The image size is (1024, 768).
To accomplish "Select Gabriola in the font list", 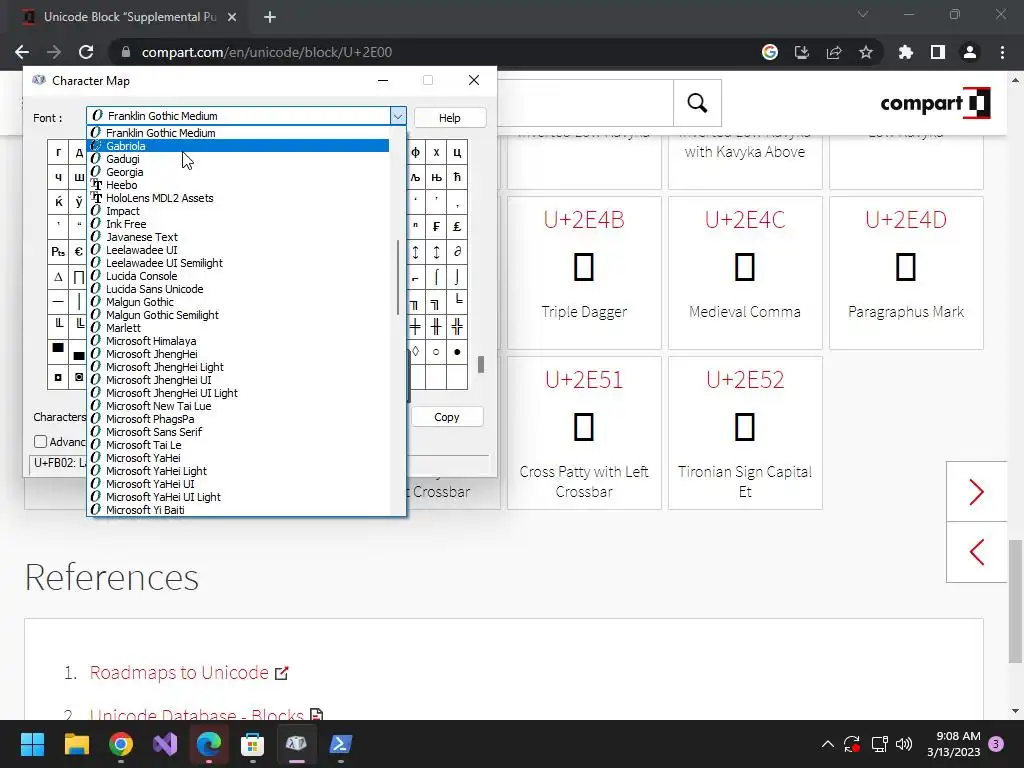I will click(238, 146).
